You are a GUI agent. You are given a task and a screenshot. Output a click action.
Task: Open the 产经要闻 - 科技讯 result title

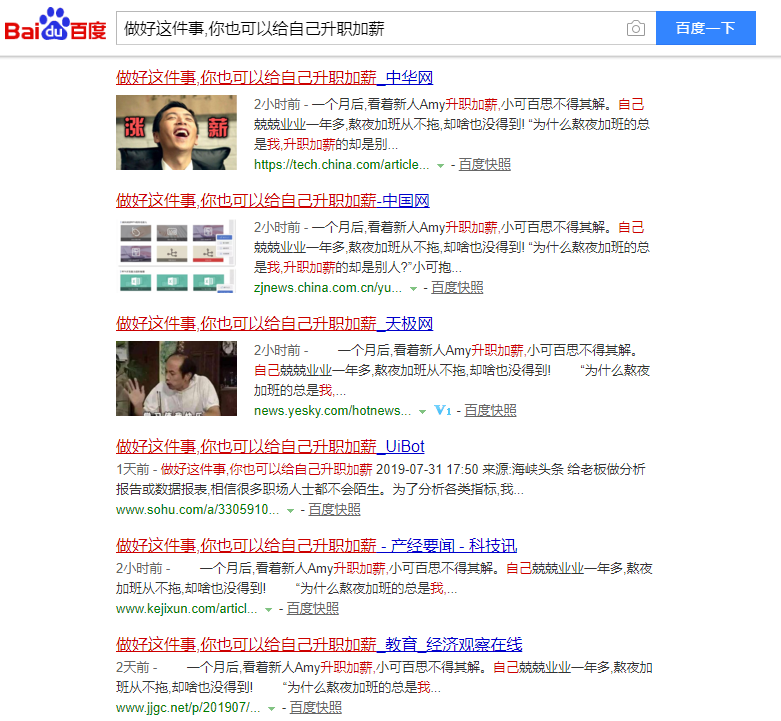[317, 545]
